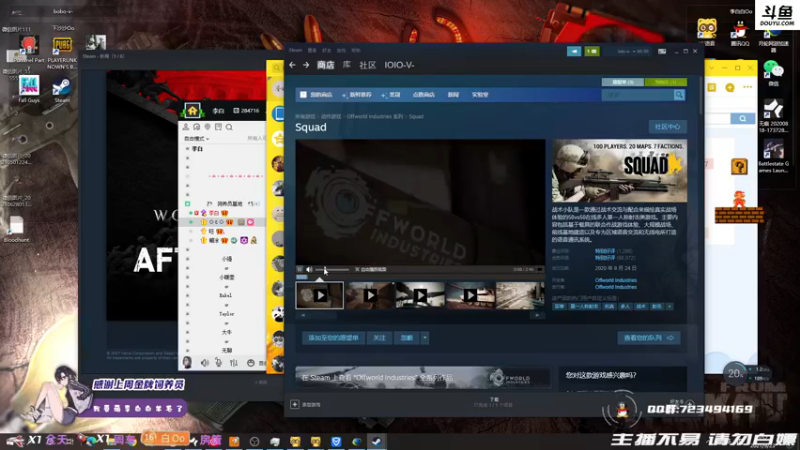
Task: Mute the Squad trailer speaker icon
Action: pos(309,269)
